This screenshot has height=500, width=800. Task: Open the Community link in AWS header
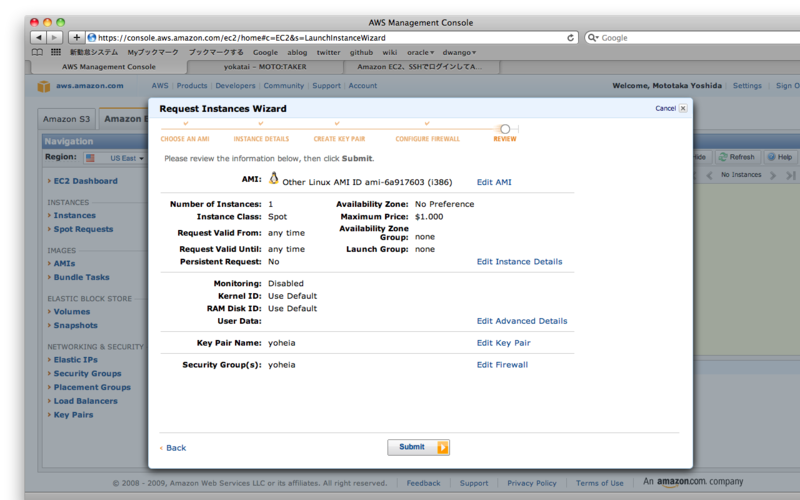pos(284,86)
